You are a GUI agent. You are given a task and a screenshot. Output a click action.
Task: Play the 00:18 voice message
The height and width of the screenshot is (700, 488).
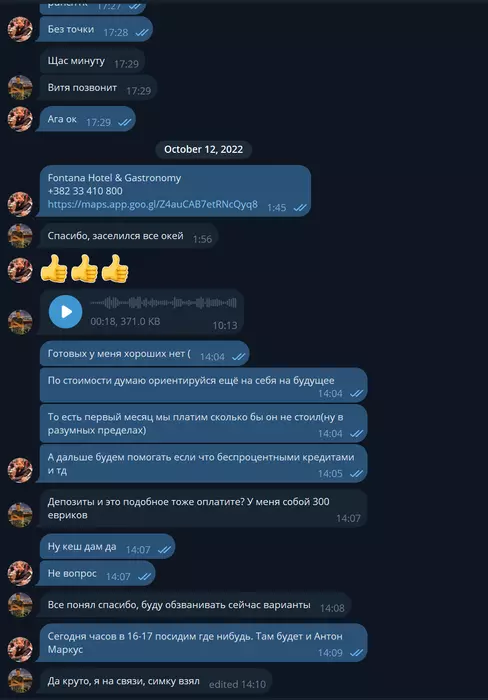66,312
